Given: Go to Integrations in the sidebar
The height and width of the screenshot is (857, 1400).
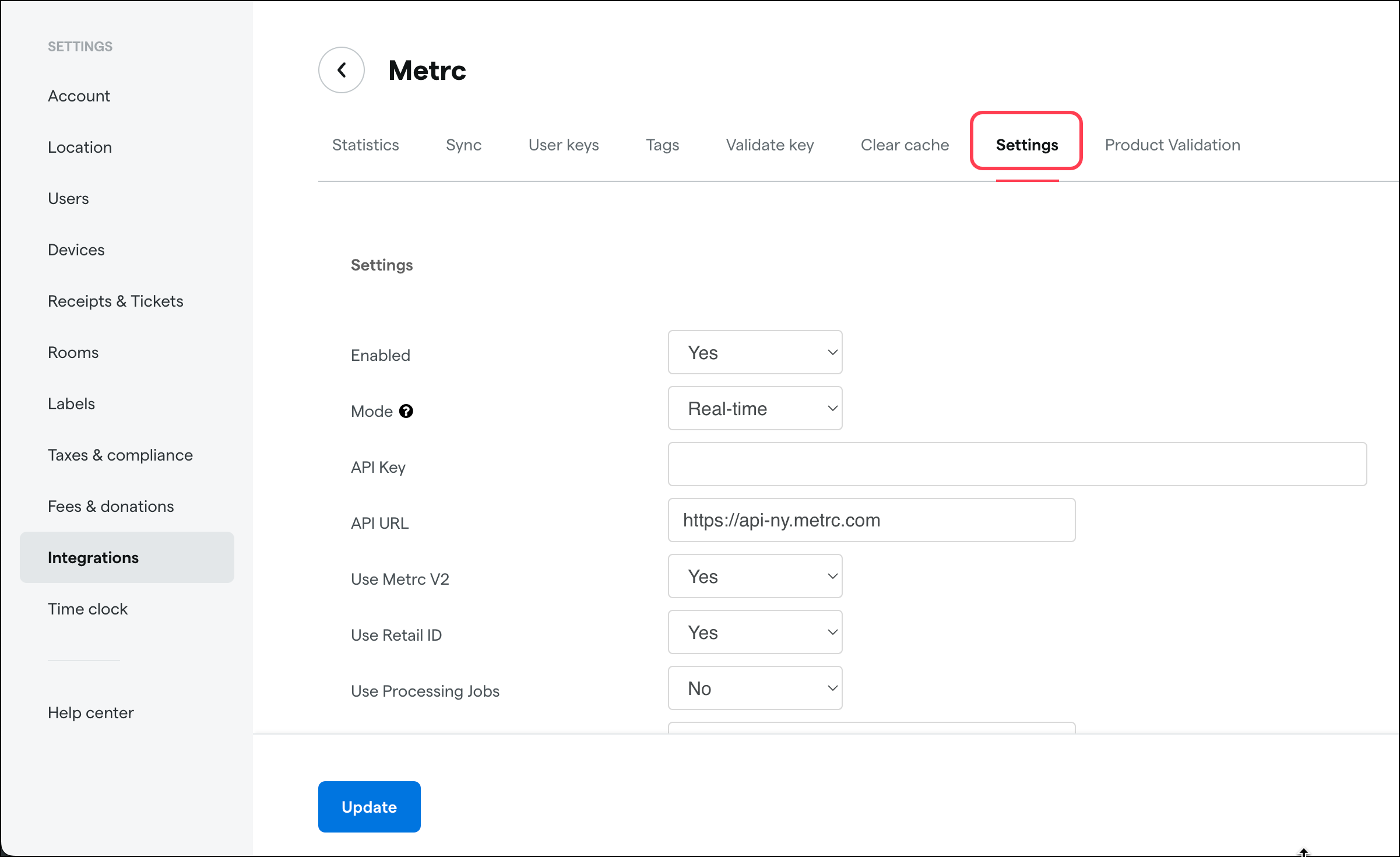Looking at the screenshot, I should click(93, 557).
